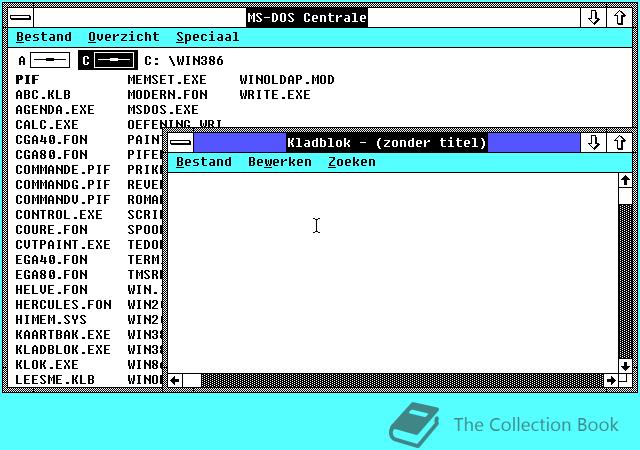Screen dimensions: 640x450
Task: Select MODERN.FON file
Action: point(167,95)
